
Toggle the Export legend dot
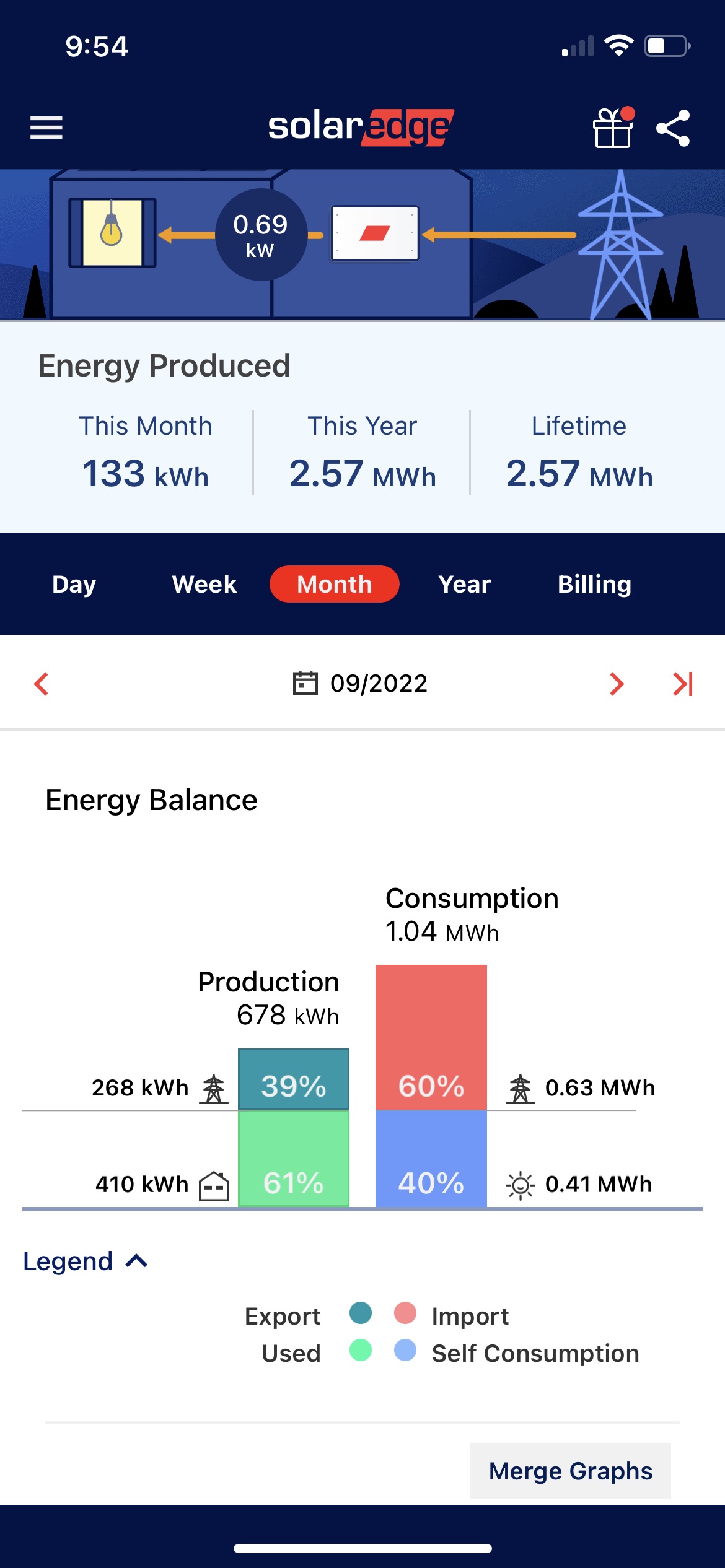(361, 1313)
